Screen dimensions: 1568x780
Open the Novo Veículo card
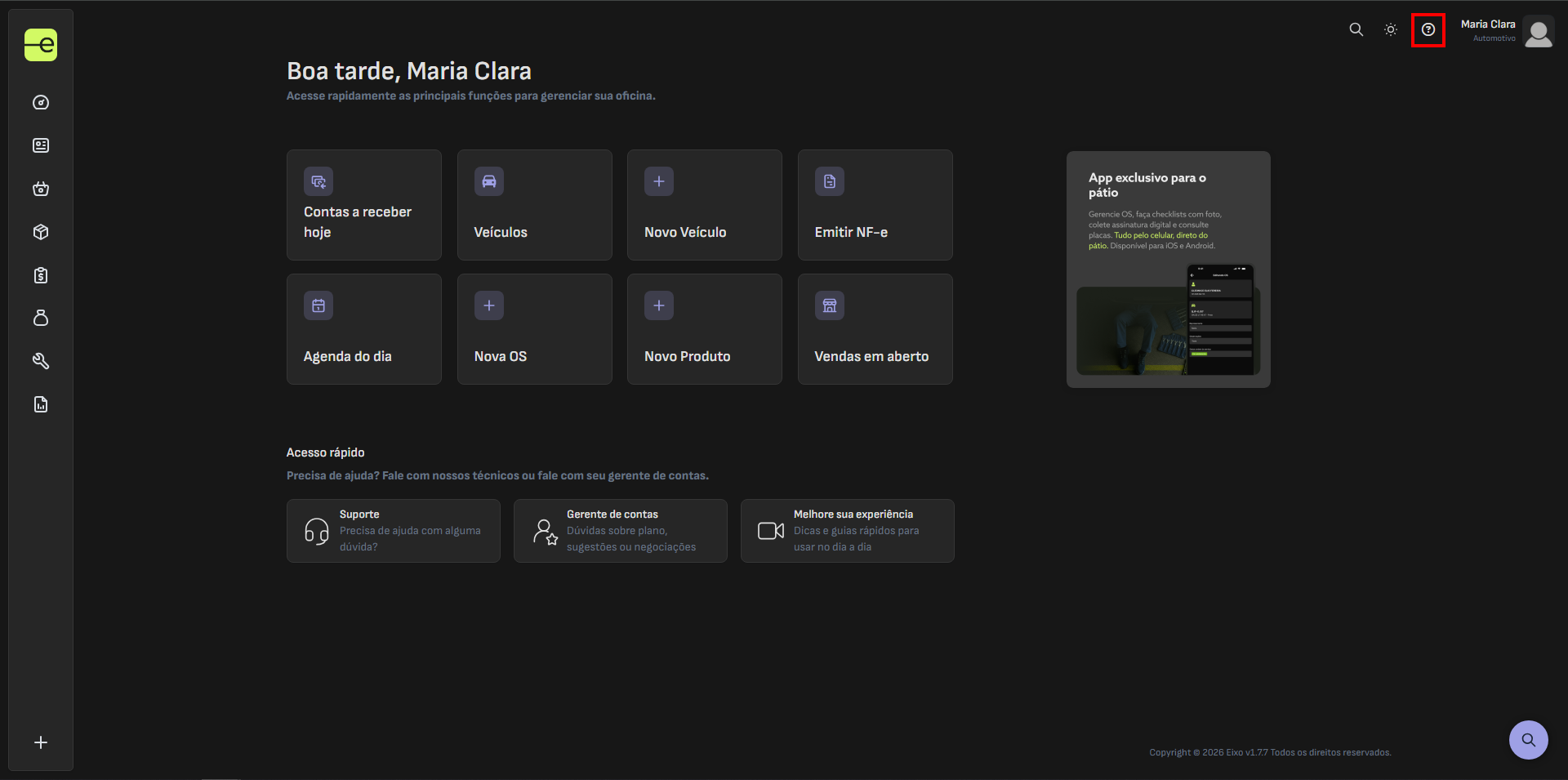705,205
